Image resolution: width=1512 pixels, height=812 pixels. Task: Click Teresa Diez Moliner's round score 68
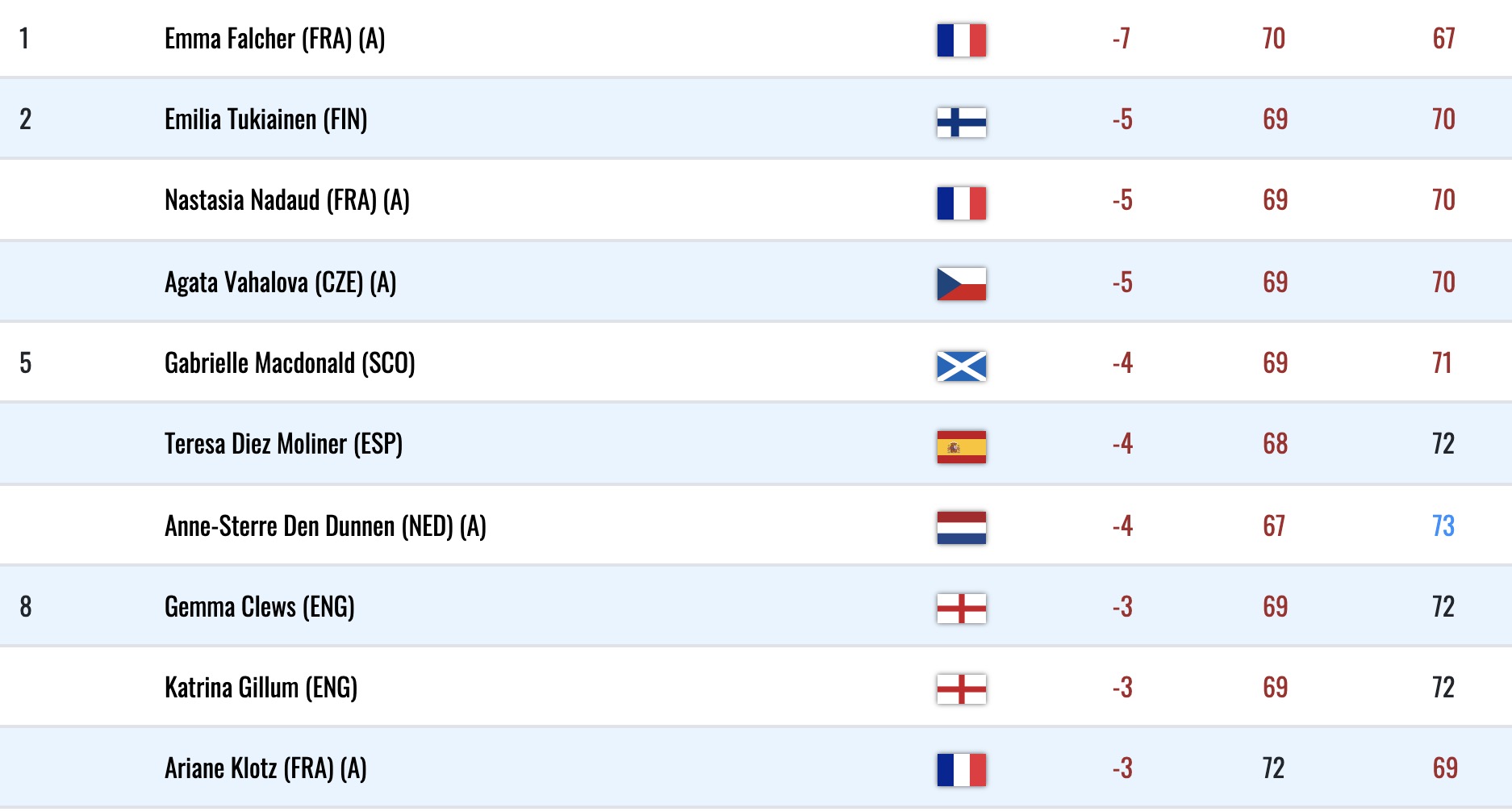[1275, 444]
